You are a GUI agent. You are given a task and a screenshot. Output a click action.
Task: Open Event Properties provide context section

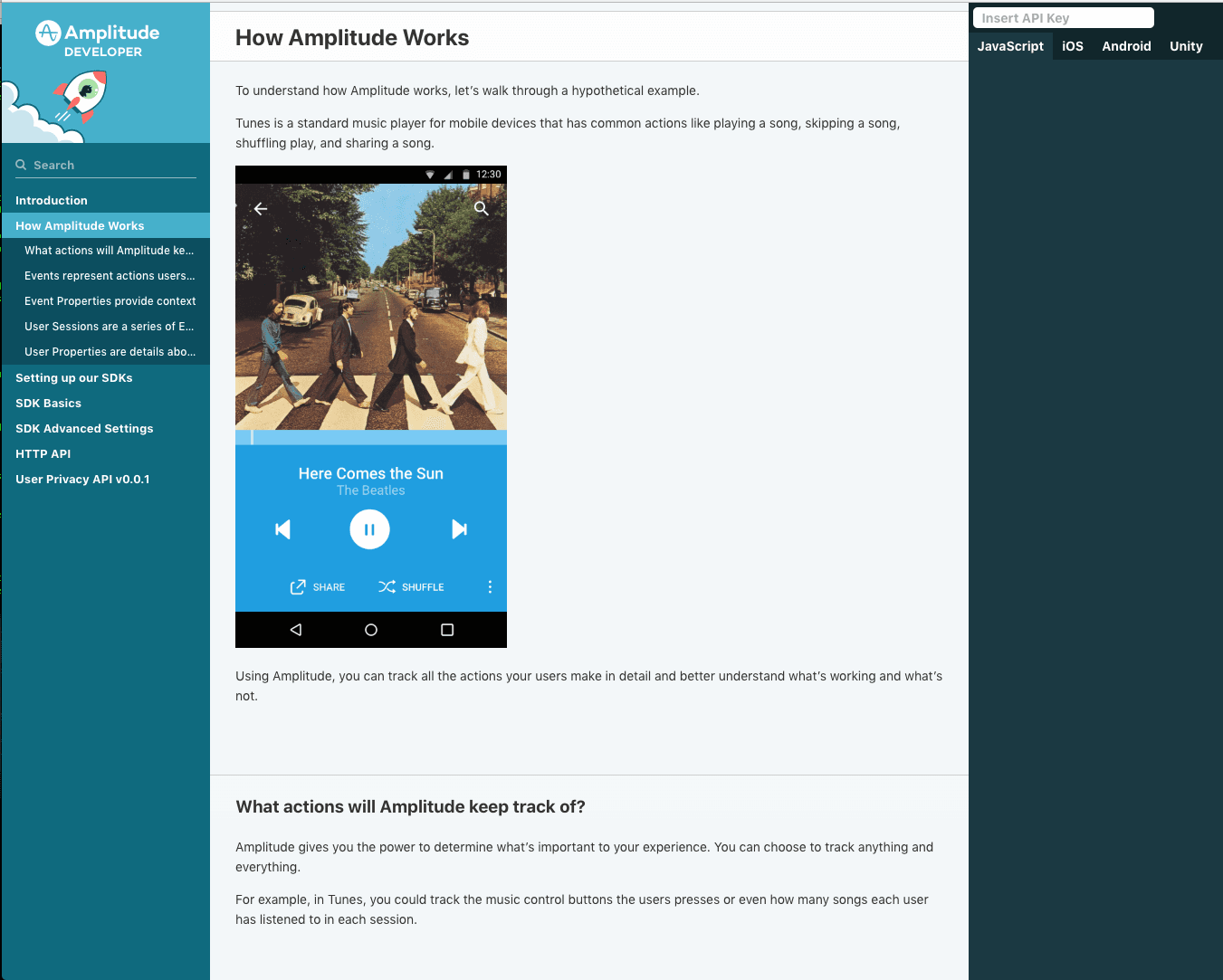[x=110, y=300]
